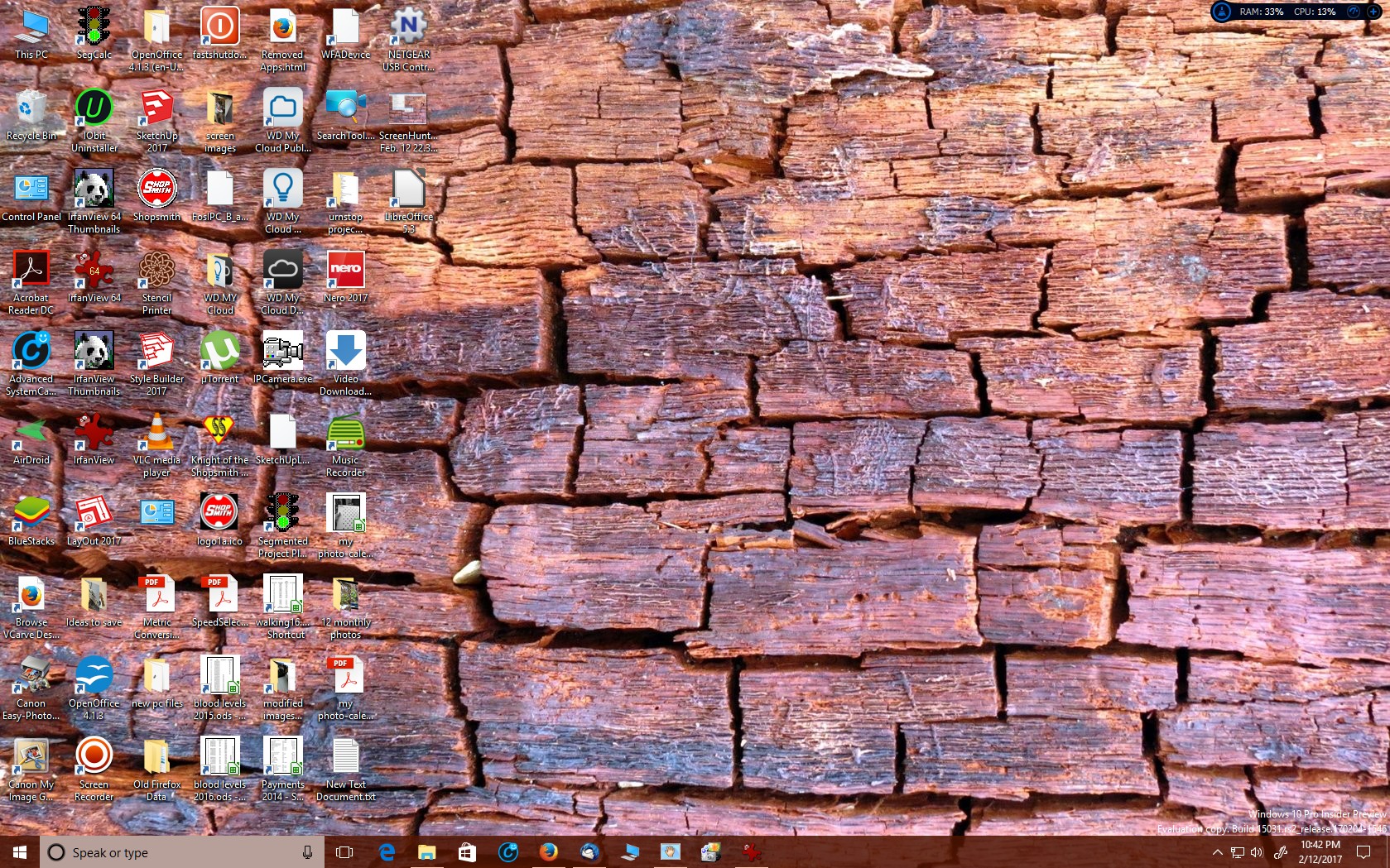This screenshot has width=1390, height=868.
Task: Show hidden system tray icons
Action: (1217, 852)
